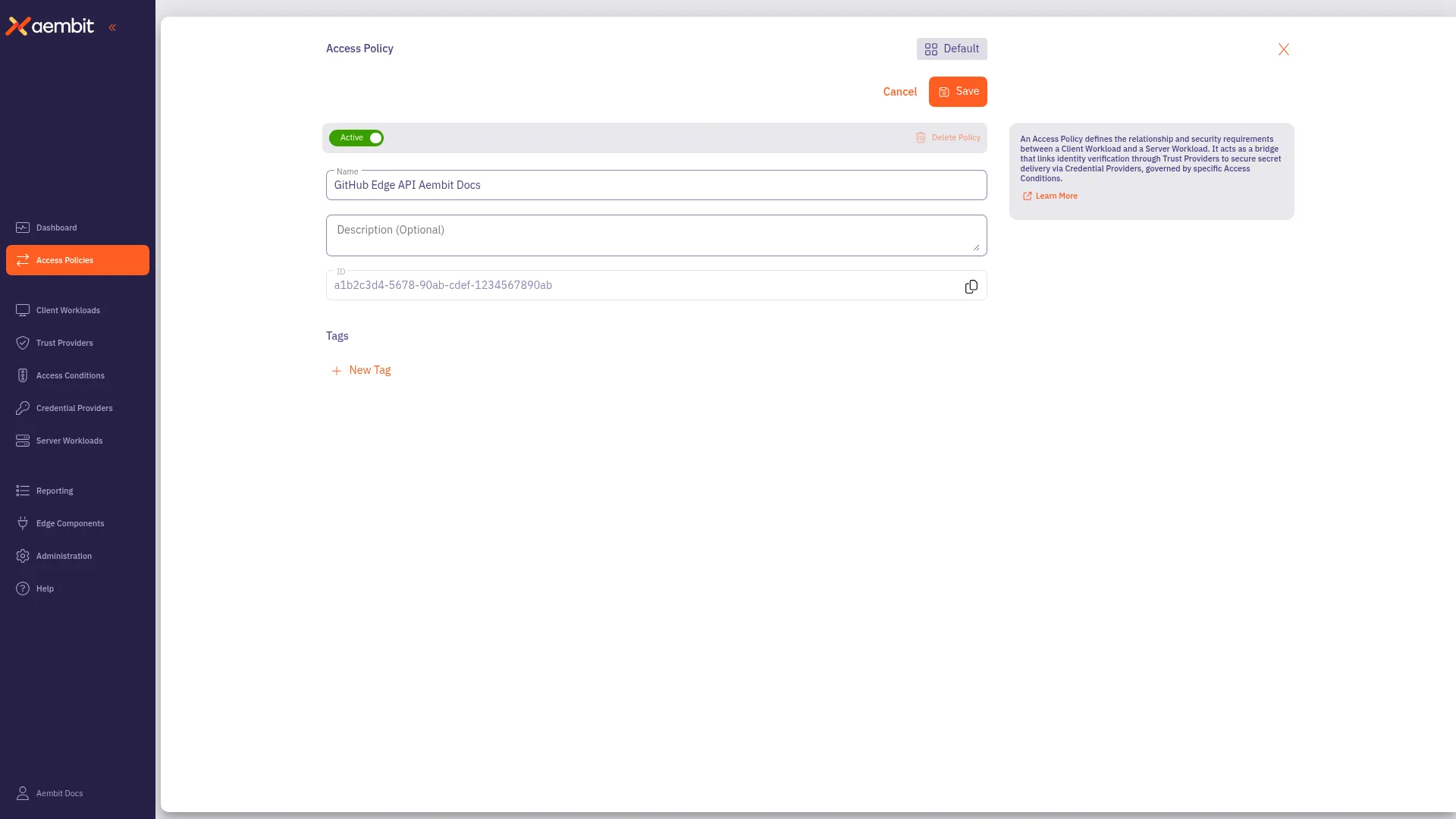Open Edge Components section

(x=77, y=523)
